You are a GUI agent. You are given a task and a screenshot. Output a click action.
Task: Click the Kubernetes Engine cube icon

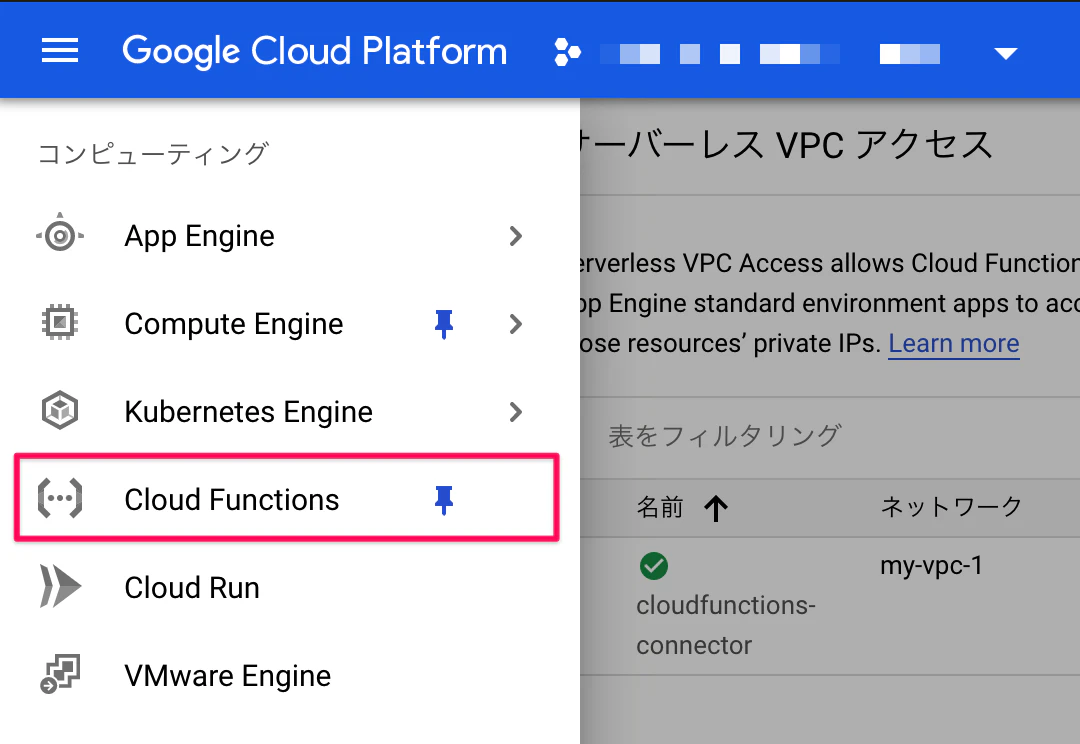tap(60, 411)
